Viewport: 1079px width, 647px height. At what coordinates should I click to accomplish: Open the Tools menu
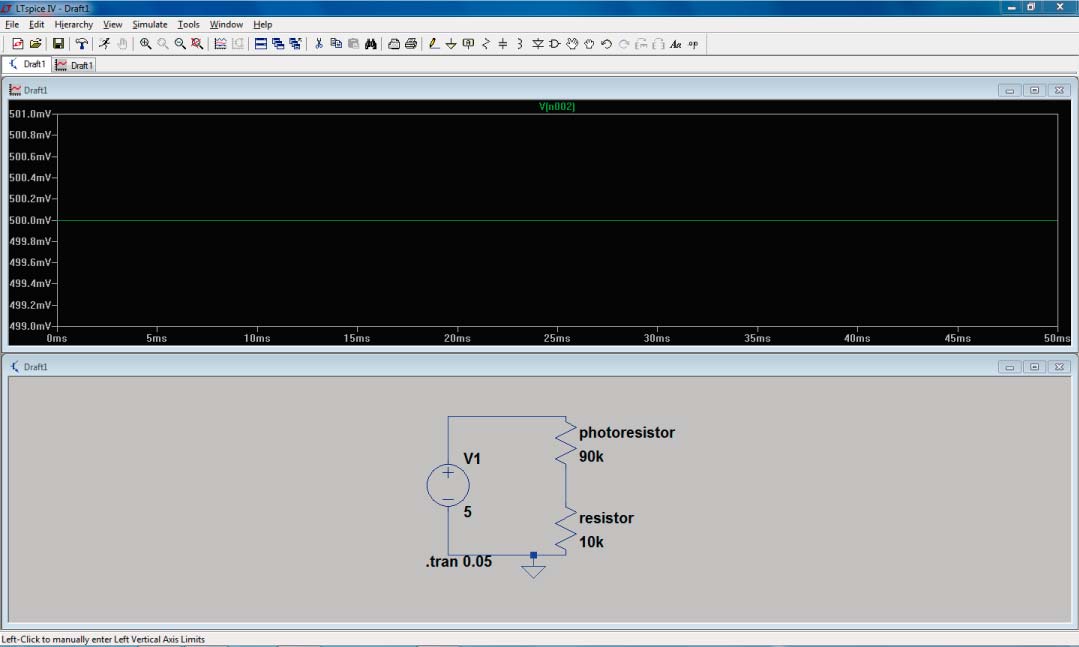189,24
